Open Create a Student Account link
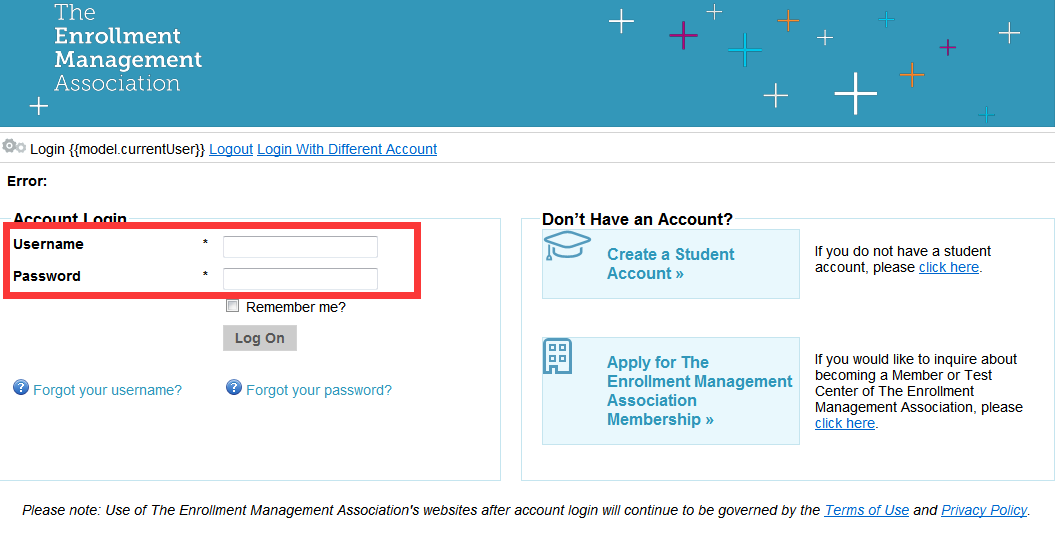The width and height of the screenshot is (1055, 533). pyautogui.click(x=671, y=264)
